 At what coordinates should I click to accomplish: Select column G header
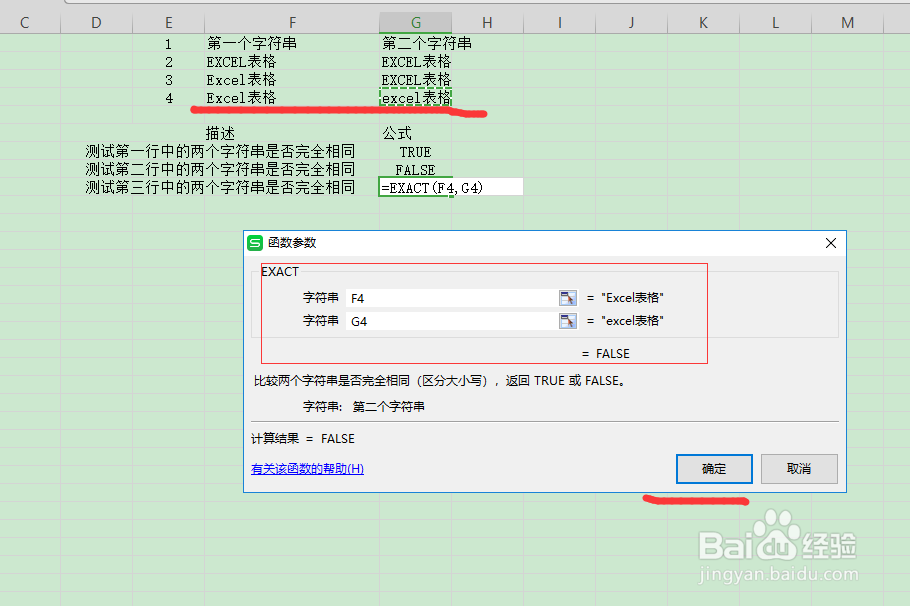point(416,23)
